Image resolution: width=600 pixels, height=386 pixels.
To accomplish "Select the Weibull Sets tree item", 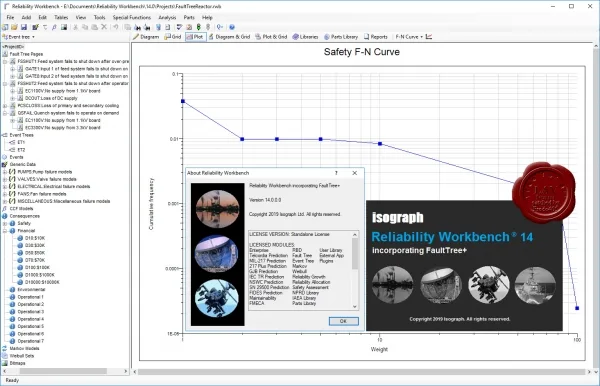I will (22, 356).
